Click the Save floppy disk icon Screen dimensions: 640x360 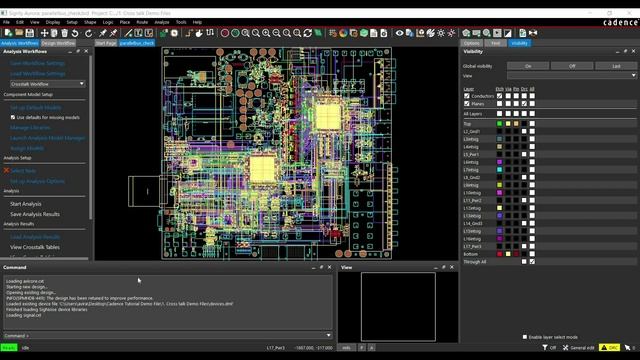coord(29,33)
